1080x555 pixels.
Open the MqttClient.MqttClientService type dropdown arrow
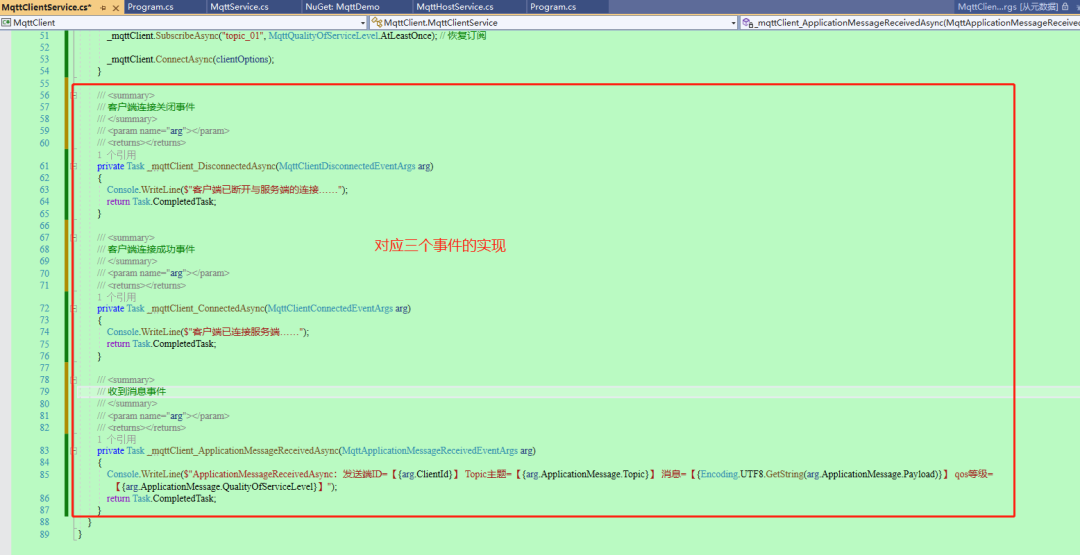click(x=733, y=23)
